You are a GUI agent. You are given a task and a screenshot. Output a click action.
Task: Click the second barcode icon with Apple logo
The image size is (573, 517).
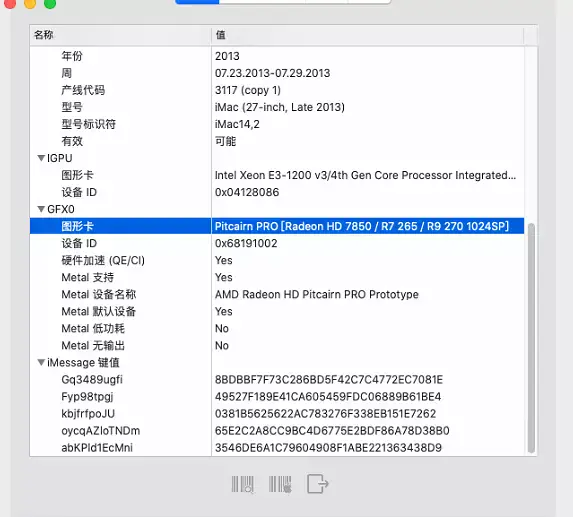click(280, 484)
